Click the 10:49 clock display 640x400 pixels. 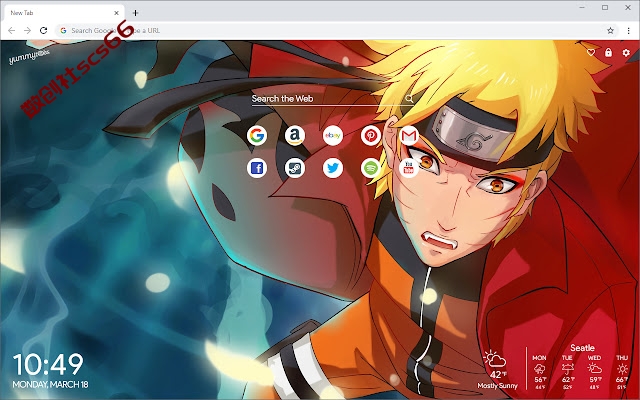(x=48, y=364)
